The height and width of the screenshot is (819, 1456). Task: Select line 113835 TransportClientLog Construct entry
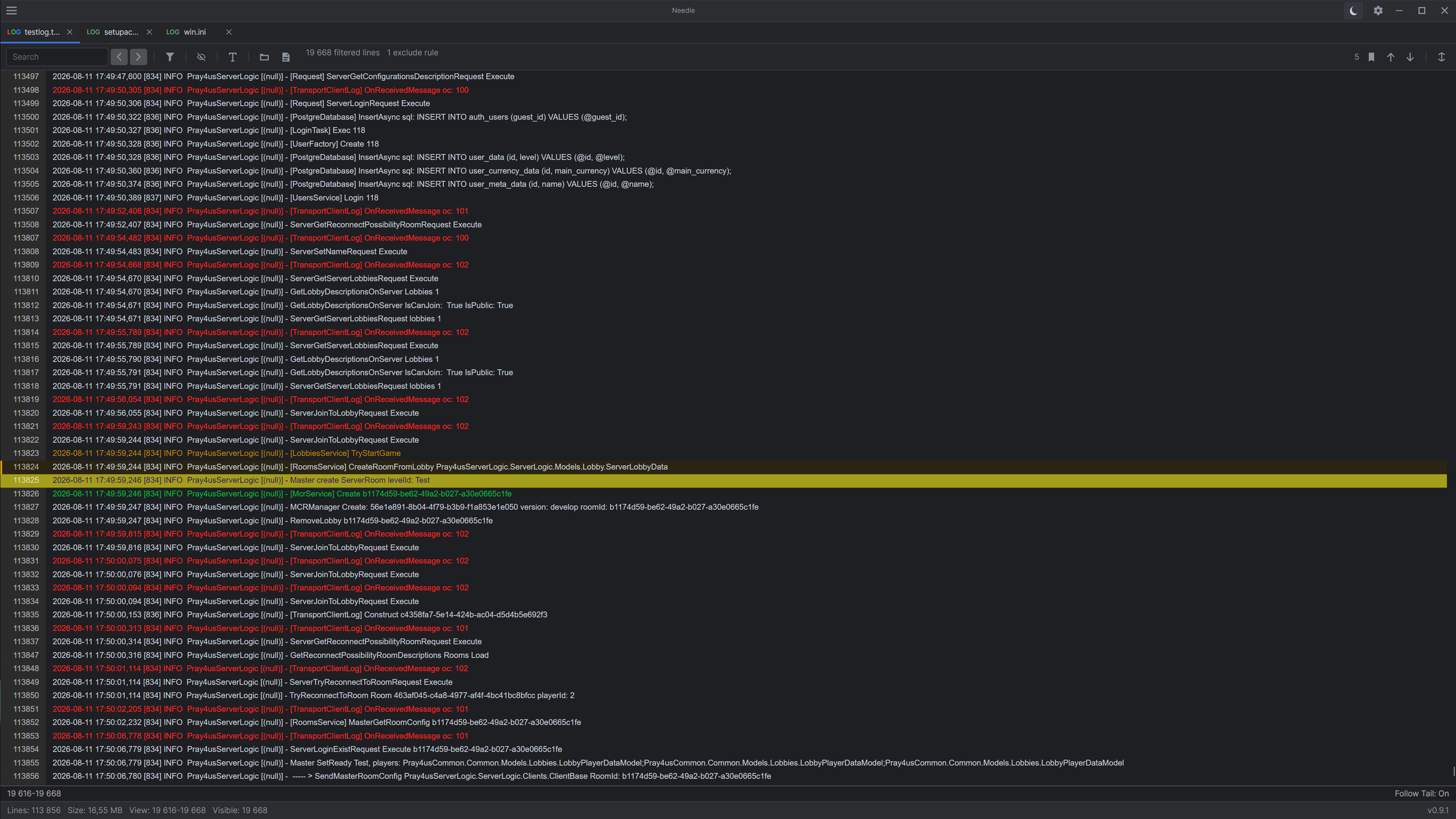tap(724, 615)
